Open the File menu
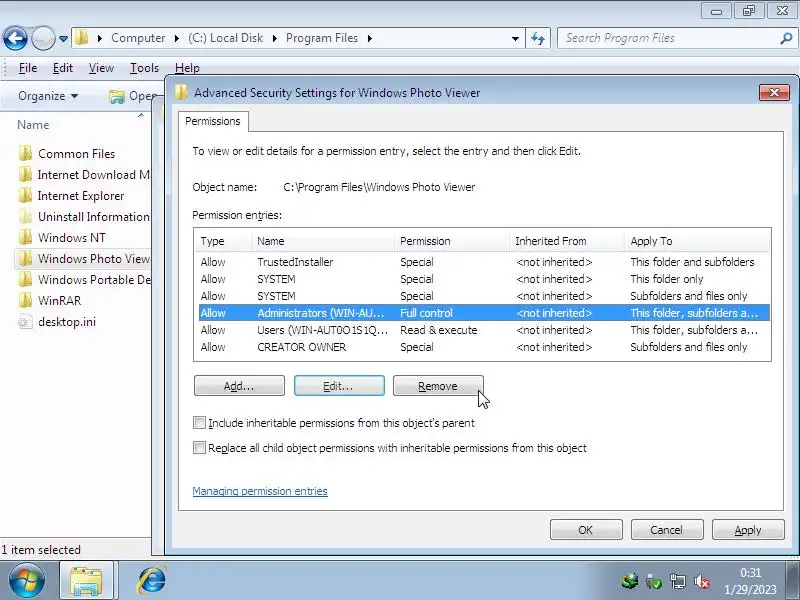Screen dimensions: 800x600 point(28,68)
